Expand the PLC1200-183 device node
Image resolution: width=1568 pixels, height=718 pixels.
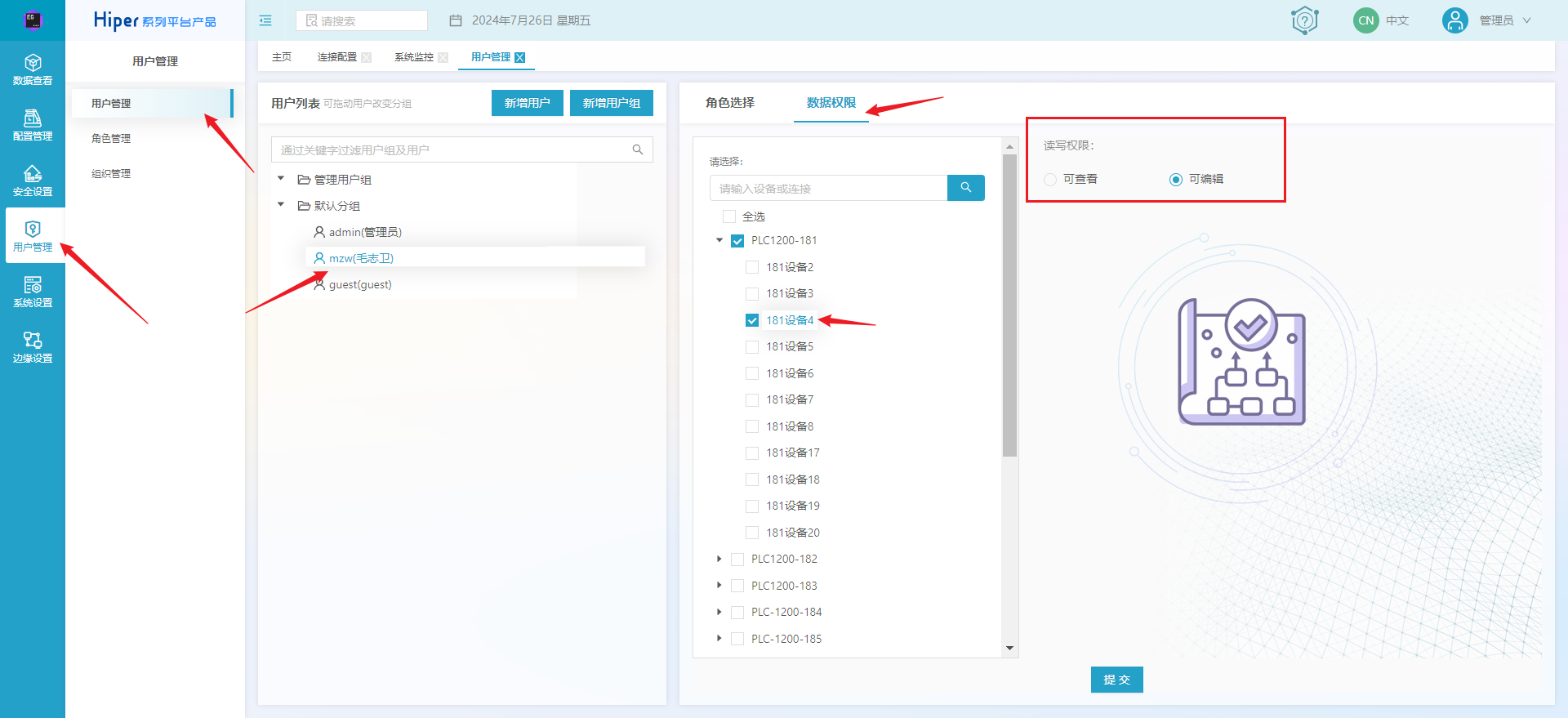(719, 585)
